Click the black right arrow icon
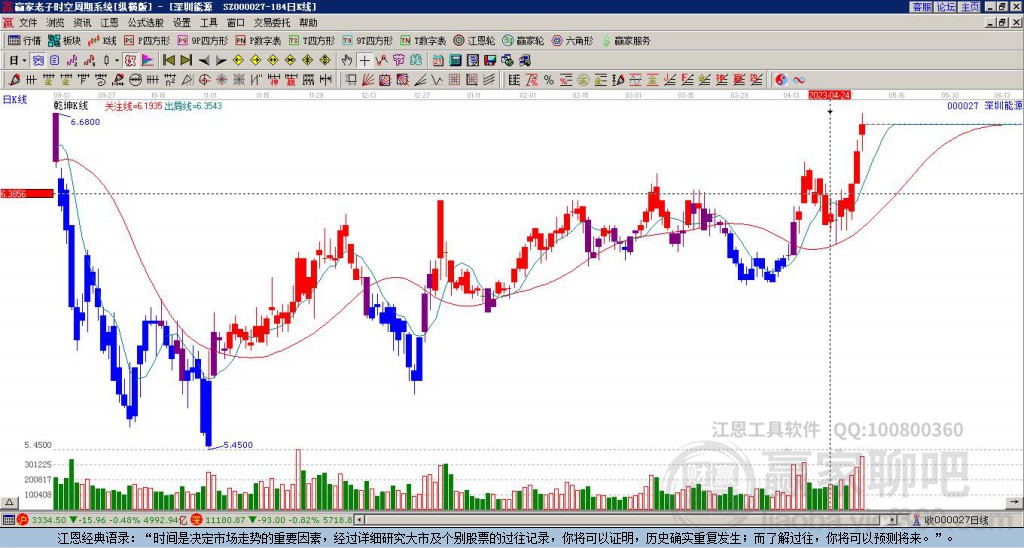Screen dimensions: 1024x548 pos(221,61)
